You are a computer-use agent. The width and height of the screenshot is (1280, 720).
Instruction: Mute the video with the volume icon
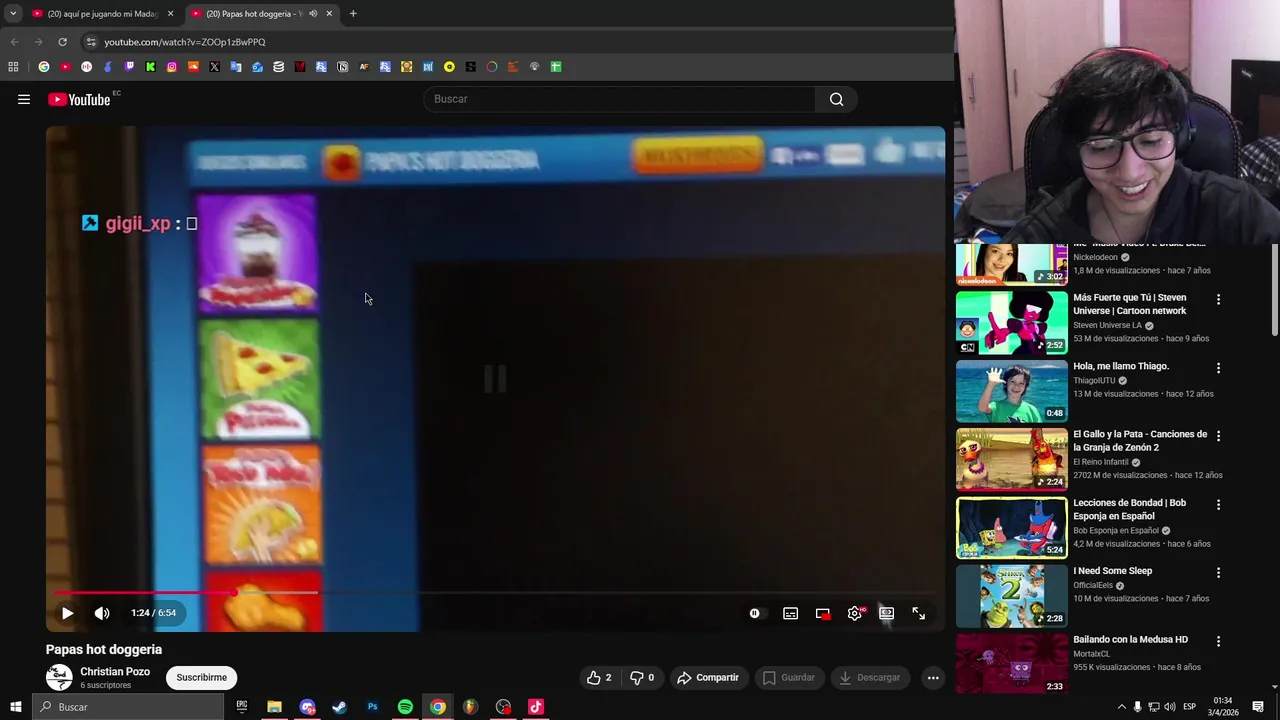coord(102,613)
